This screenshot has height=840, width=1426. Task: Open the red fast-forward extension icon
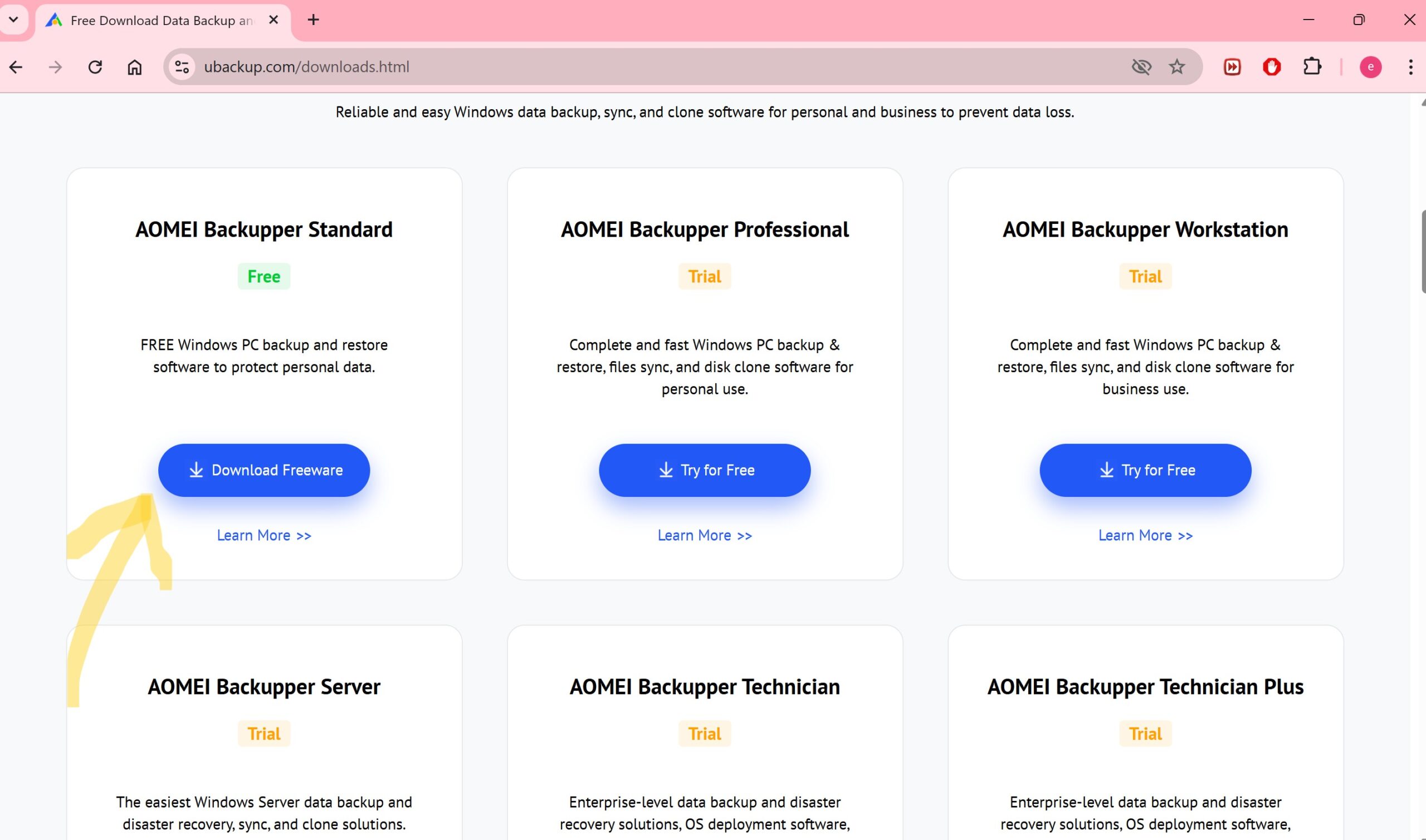tap(1232, 67)
